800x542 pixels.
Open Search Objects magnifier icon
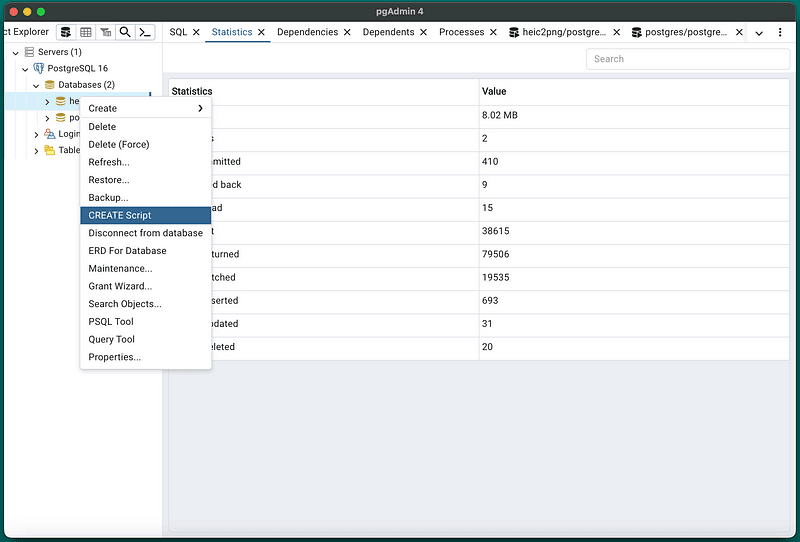click(x=125, y=32)
